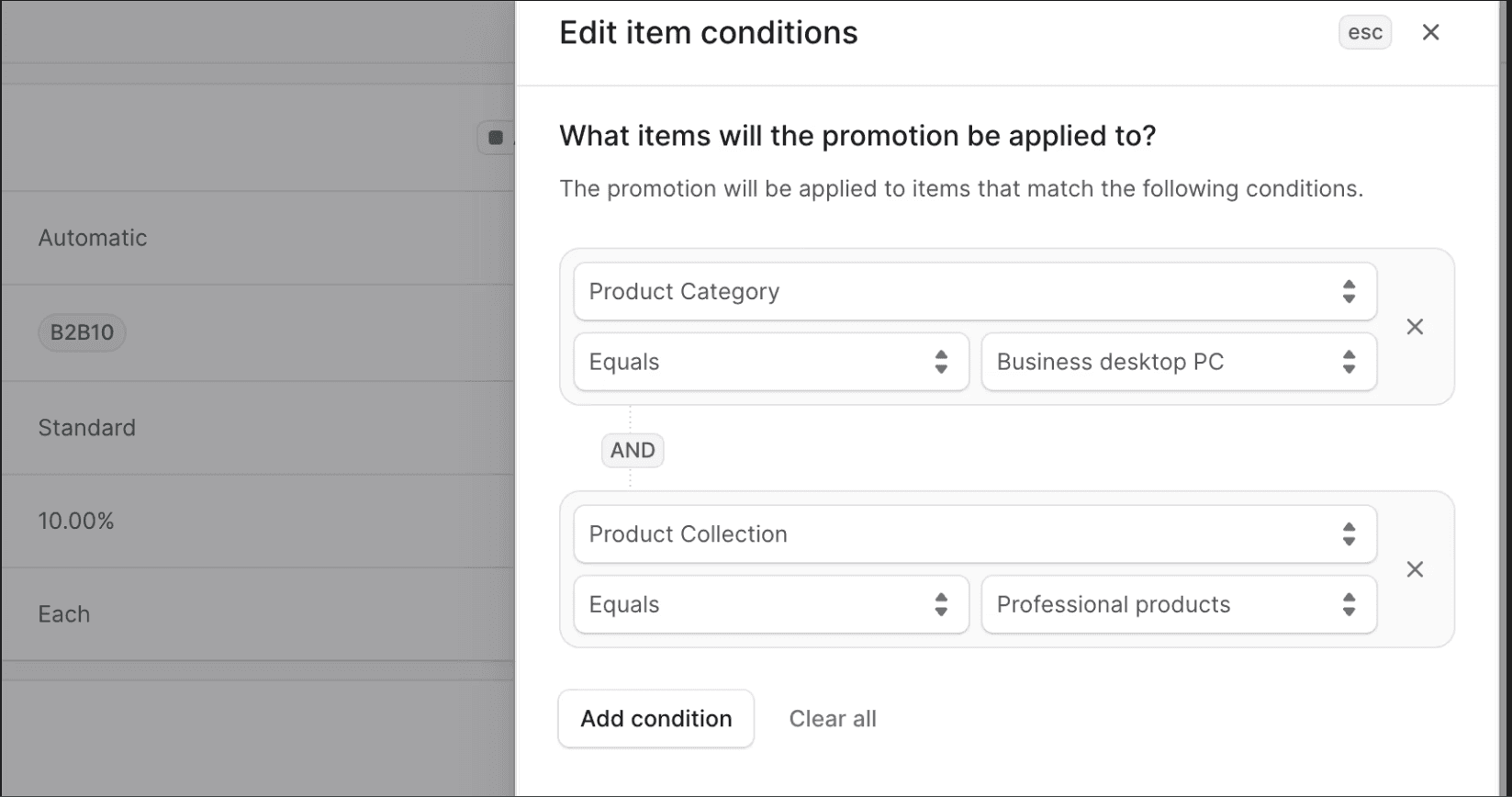Click the 10.00% value in the background table
The width and height of the screenshot is (1512, 797).
coord(76,521)
